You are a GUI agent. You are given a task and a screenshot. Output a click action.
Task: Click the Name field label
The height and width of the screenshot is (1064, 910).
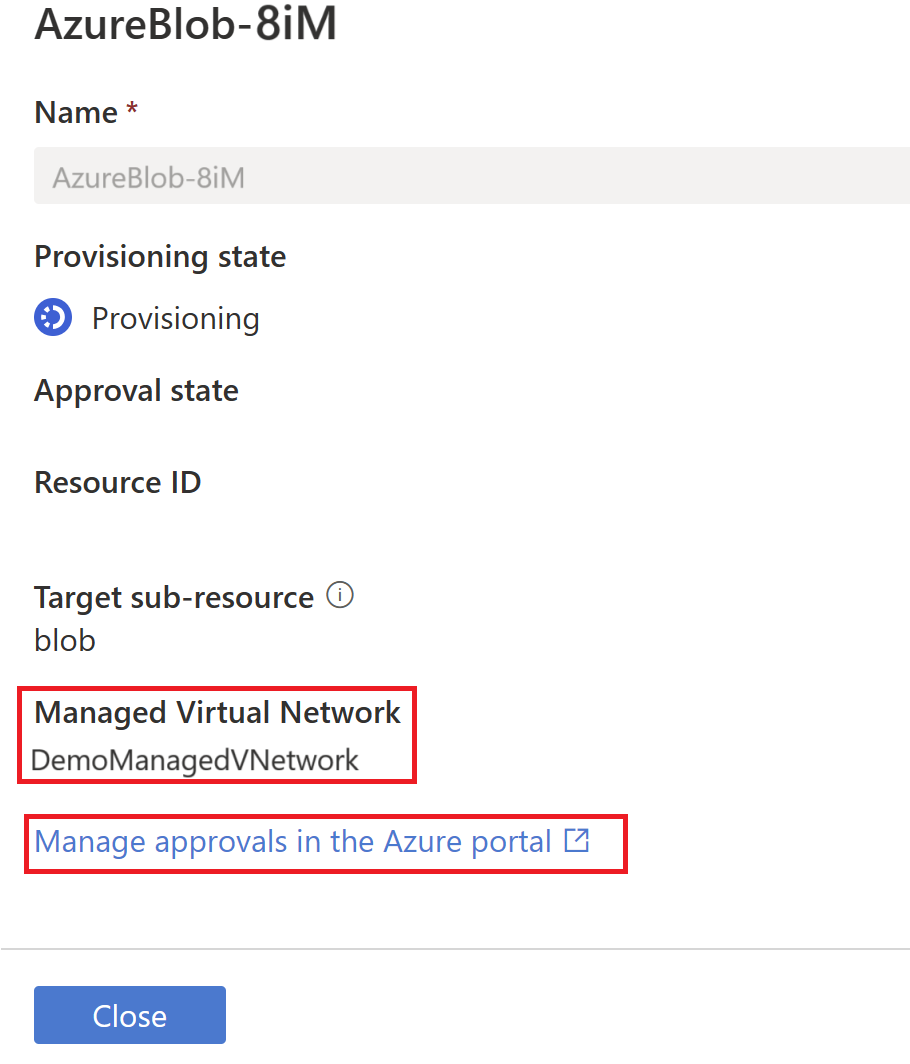tap(76, 113)
